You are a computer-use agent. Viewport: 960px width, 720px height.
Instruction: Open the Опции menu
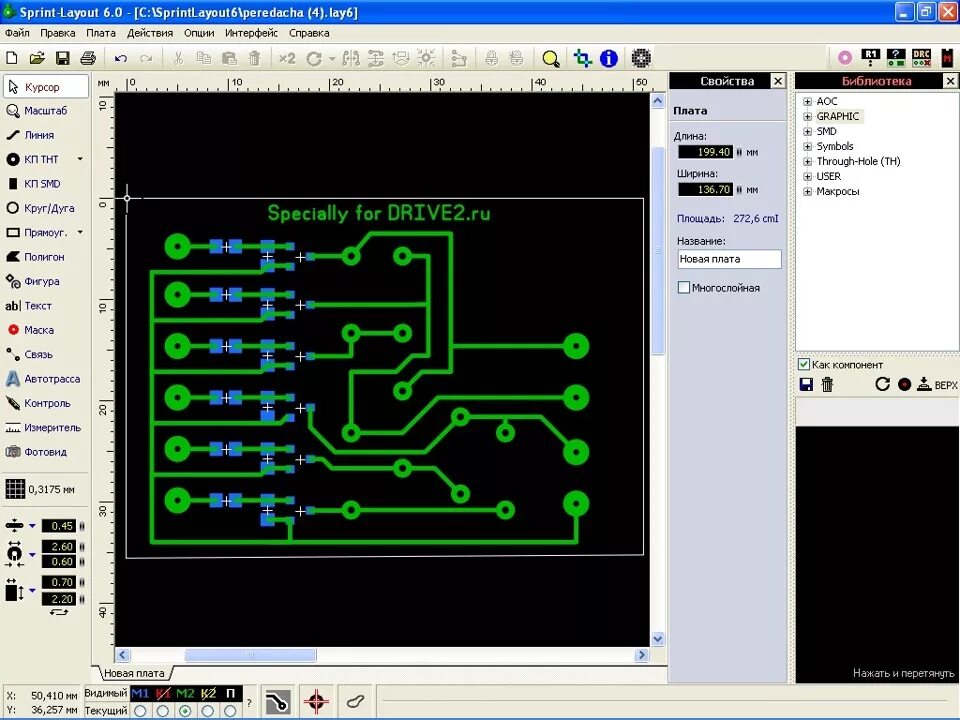coord(199,33)
